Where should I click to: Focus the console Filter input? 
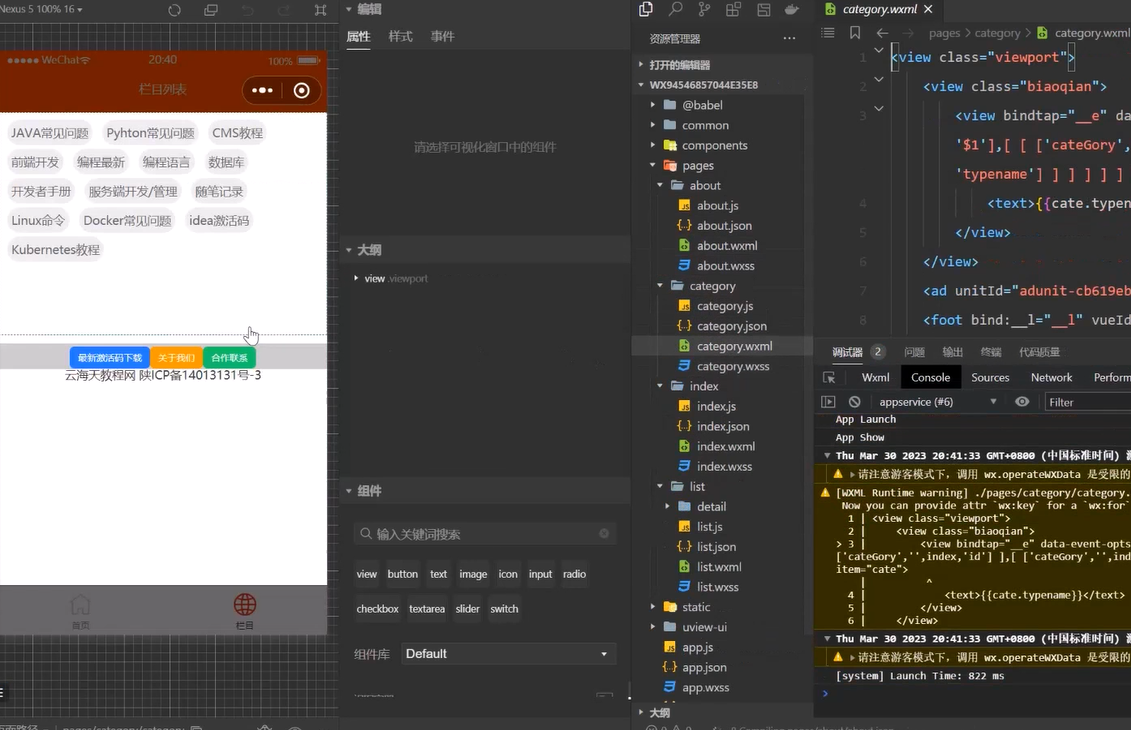1088,402
